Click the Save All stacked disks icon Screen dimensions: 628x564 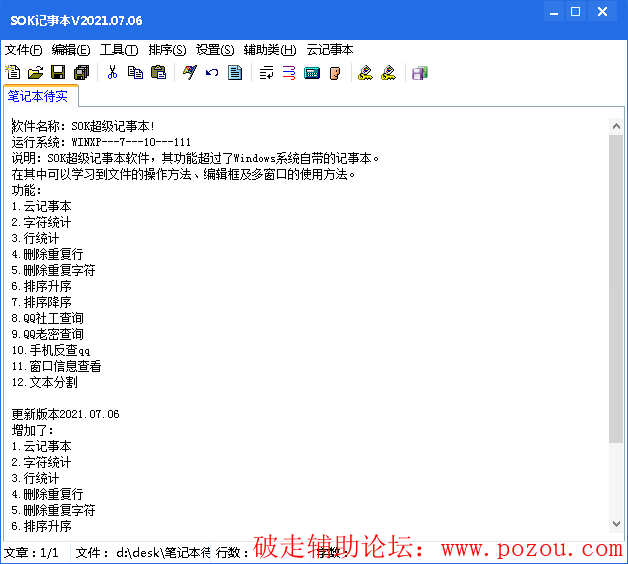pyautogui.click(x=82, y=73)
